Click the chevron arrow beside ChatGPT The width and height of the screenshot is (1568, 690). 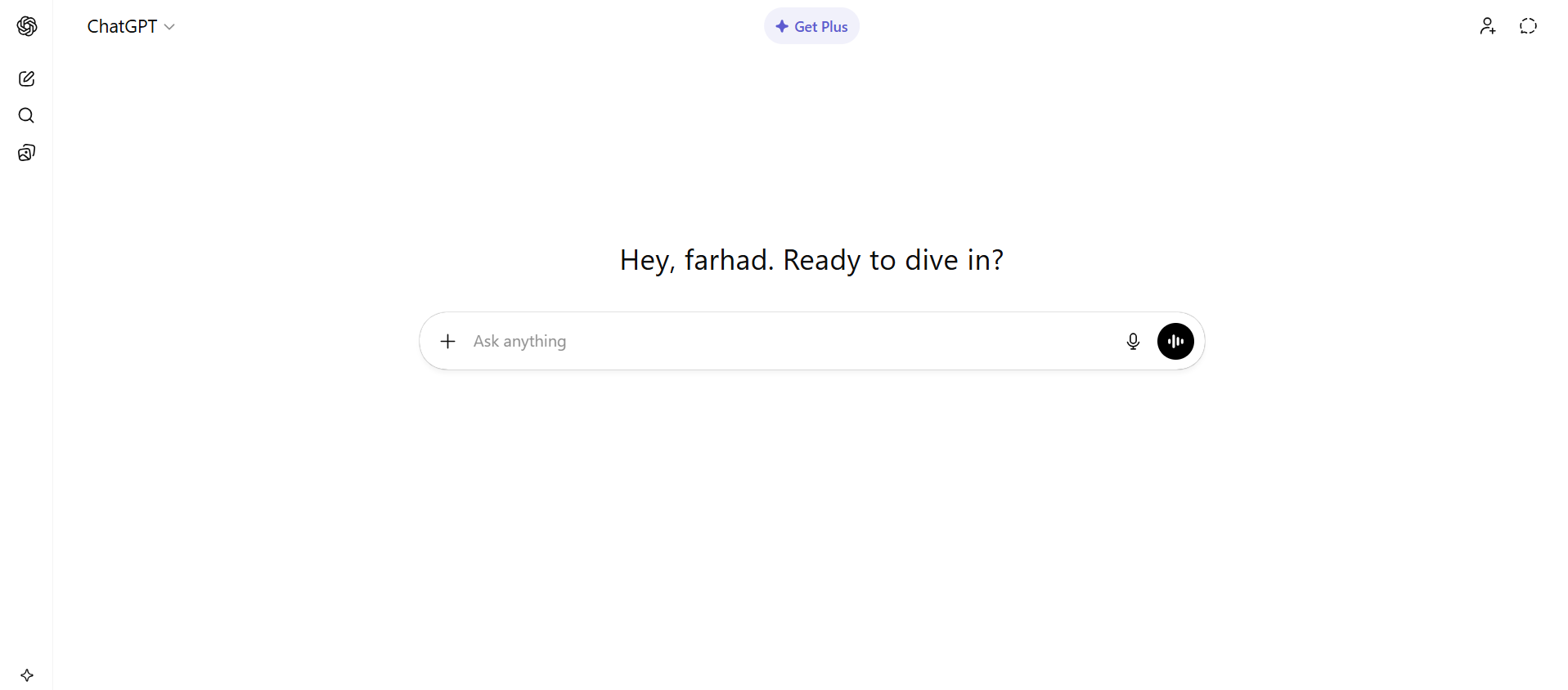pos(169,27)
